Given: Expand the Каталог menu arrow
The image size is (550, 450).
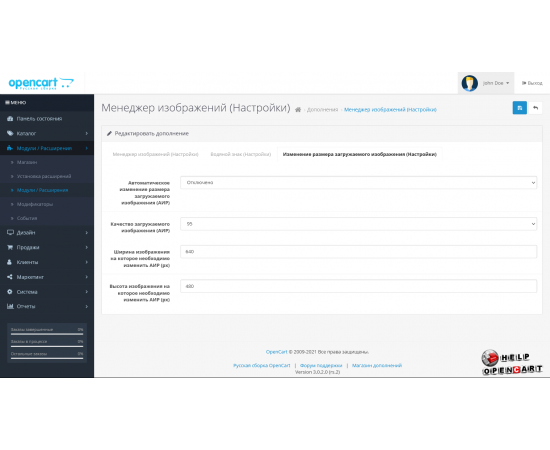Looking at the screenshot, I should [86, 133].
